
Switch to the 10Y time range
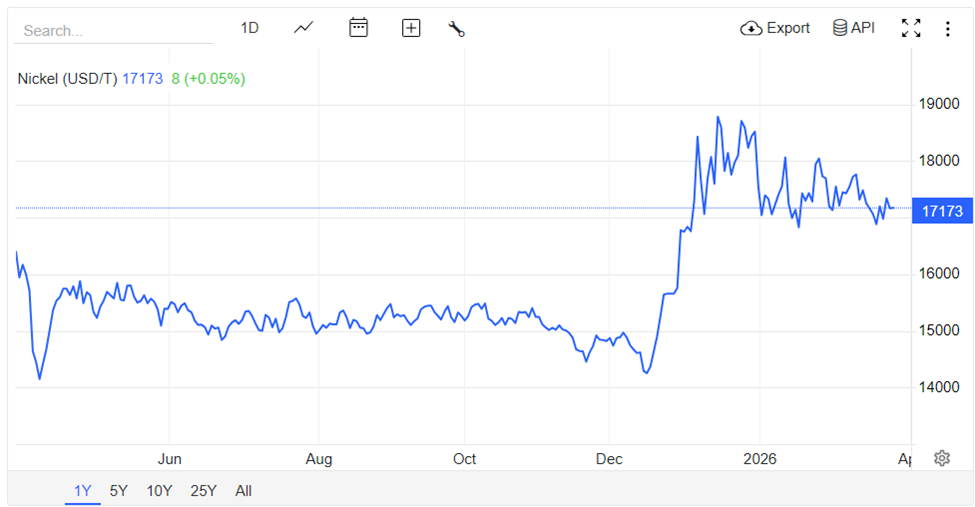pyautogui.click(x=158, y=490)
